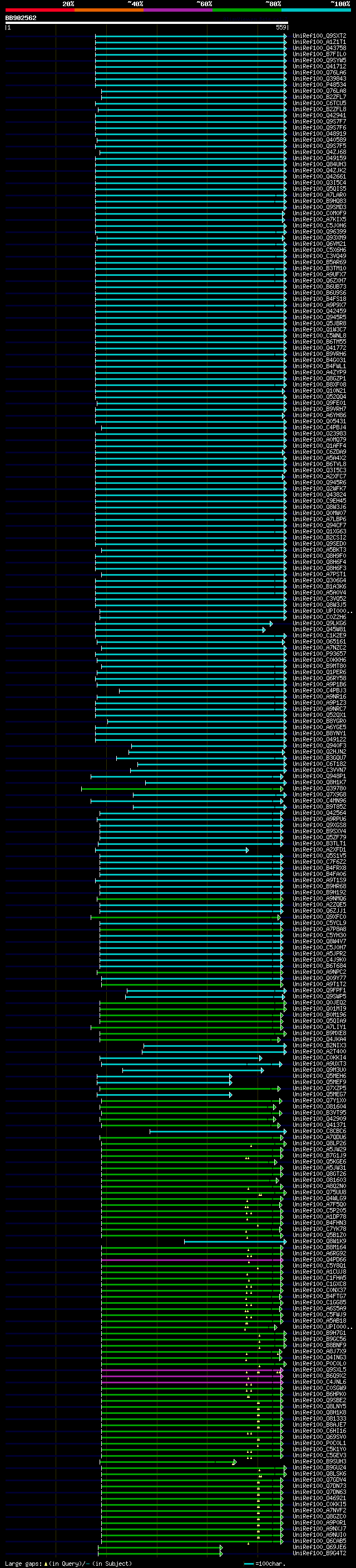Select label UniRef100_Q5QIS5
This screenshot has width=356, height=1568.
[319, 189]
